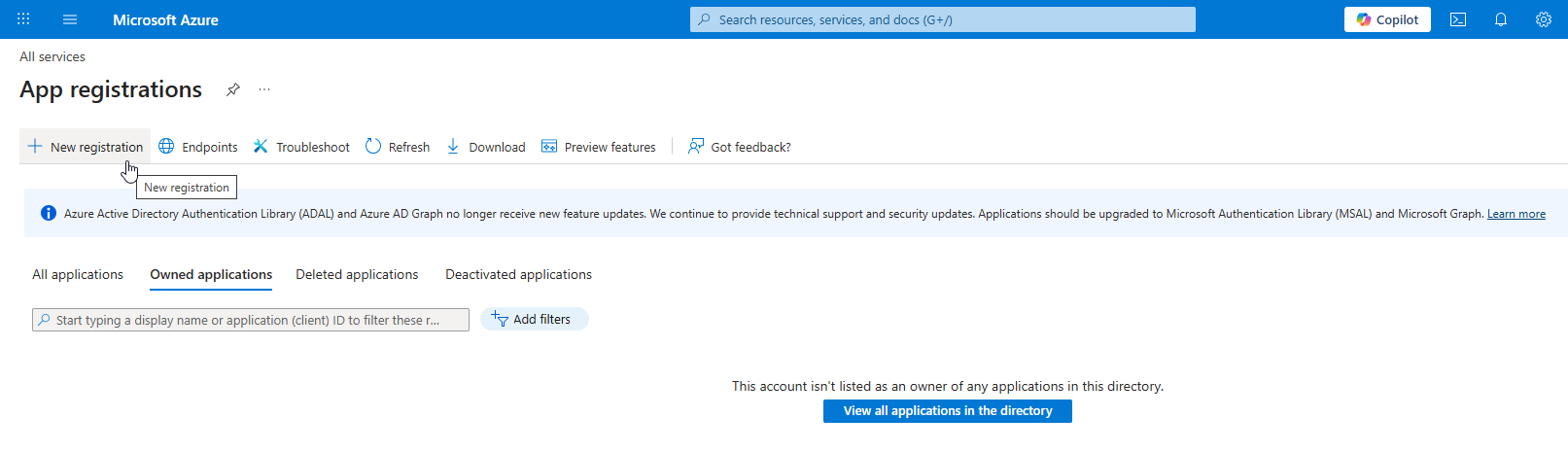Viewport: 1568px width, 452px height.
Task: Open the hamburger portal menu
Action: pos(70,19)
